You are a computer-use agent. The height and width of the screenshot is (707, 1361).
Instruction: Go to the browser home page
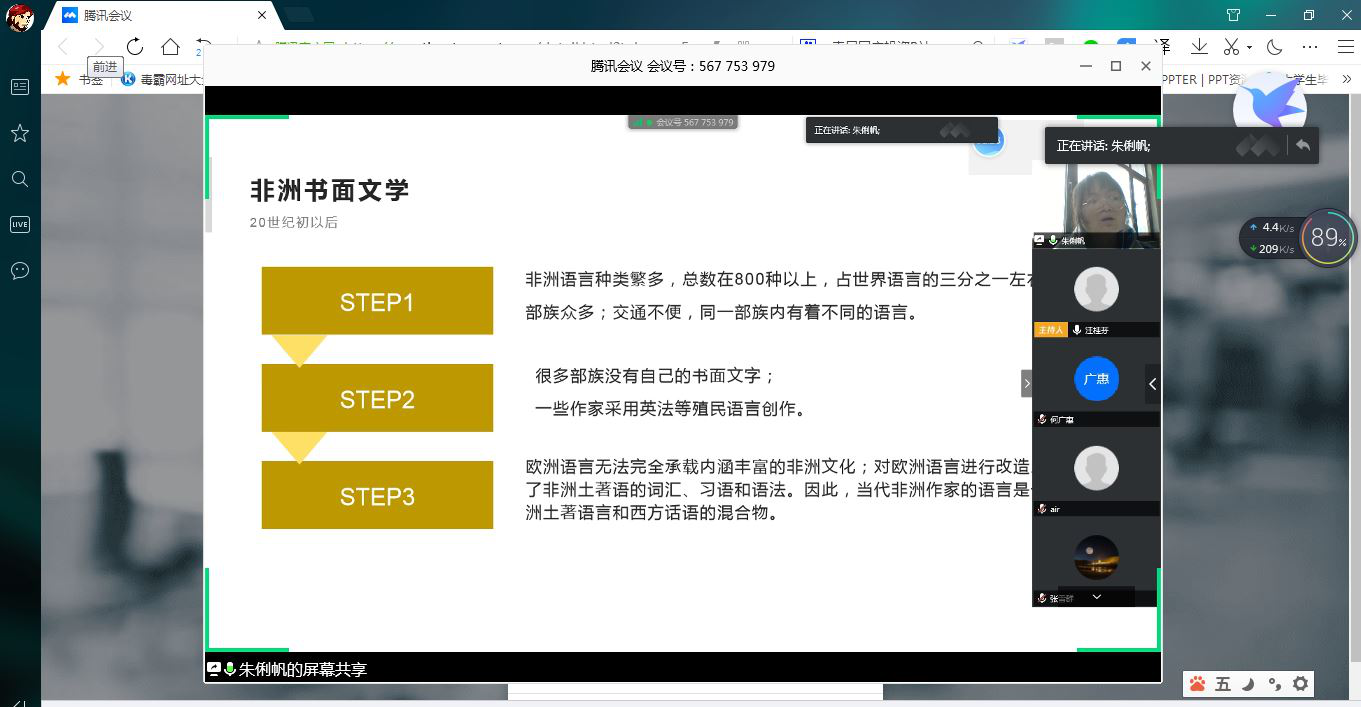click(x=171, y=47)
